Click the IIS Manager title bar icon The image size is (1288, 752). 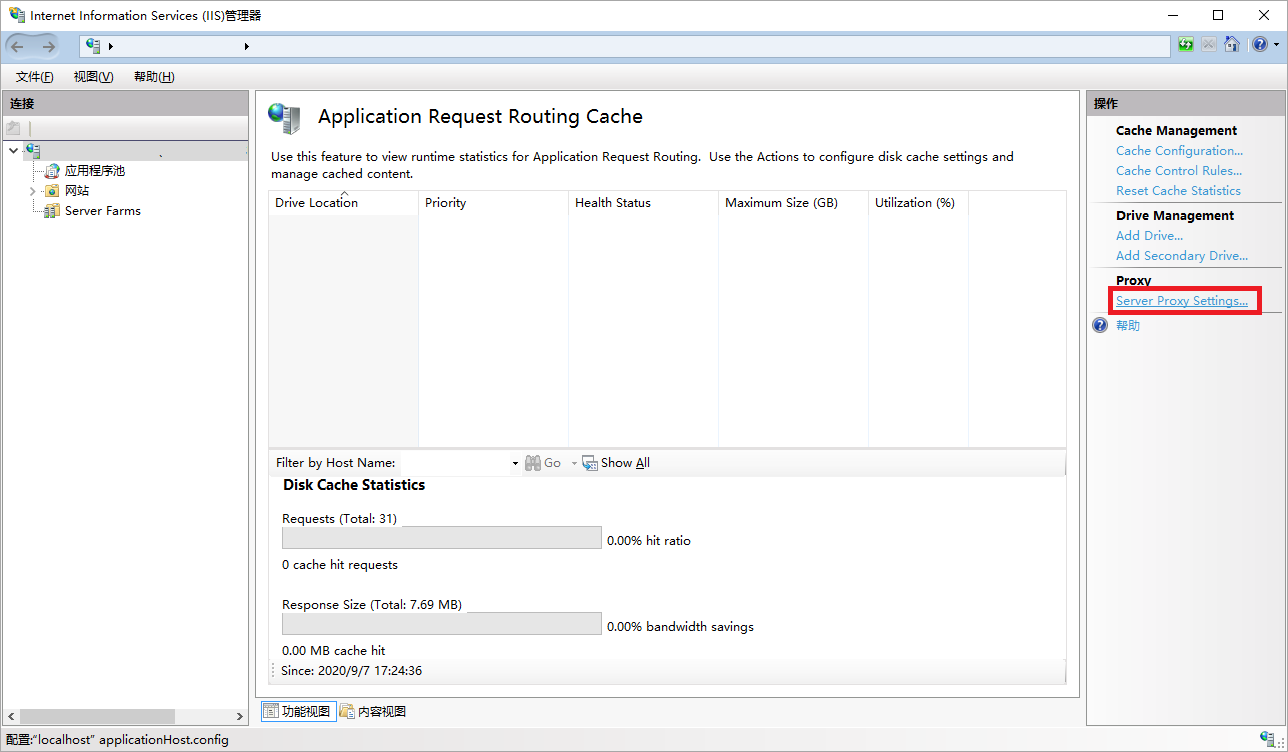[17, 15]
